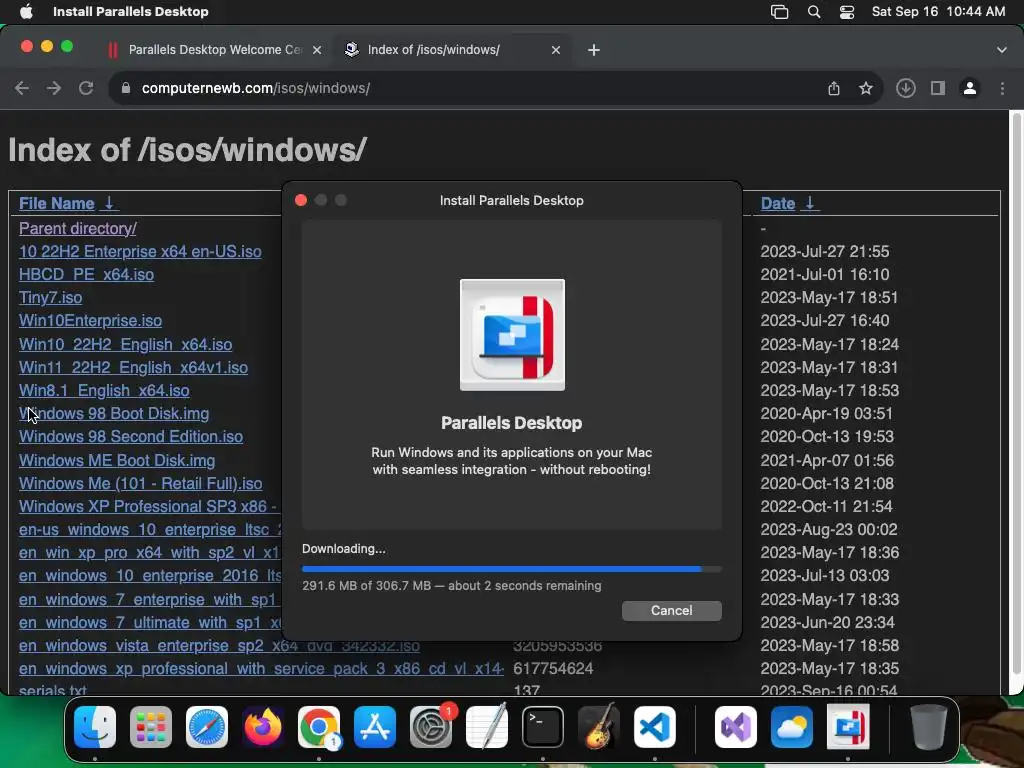1024x768 pixels.
Task: Click the browser page vertical scrollbar
Action: (x=1016, y=392)
